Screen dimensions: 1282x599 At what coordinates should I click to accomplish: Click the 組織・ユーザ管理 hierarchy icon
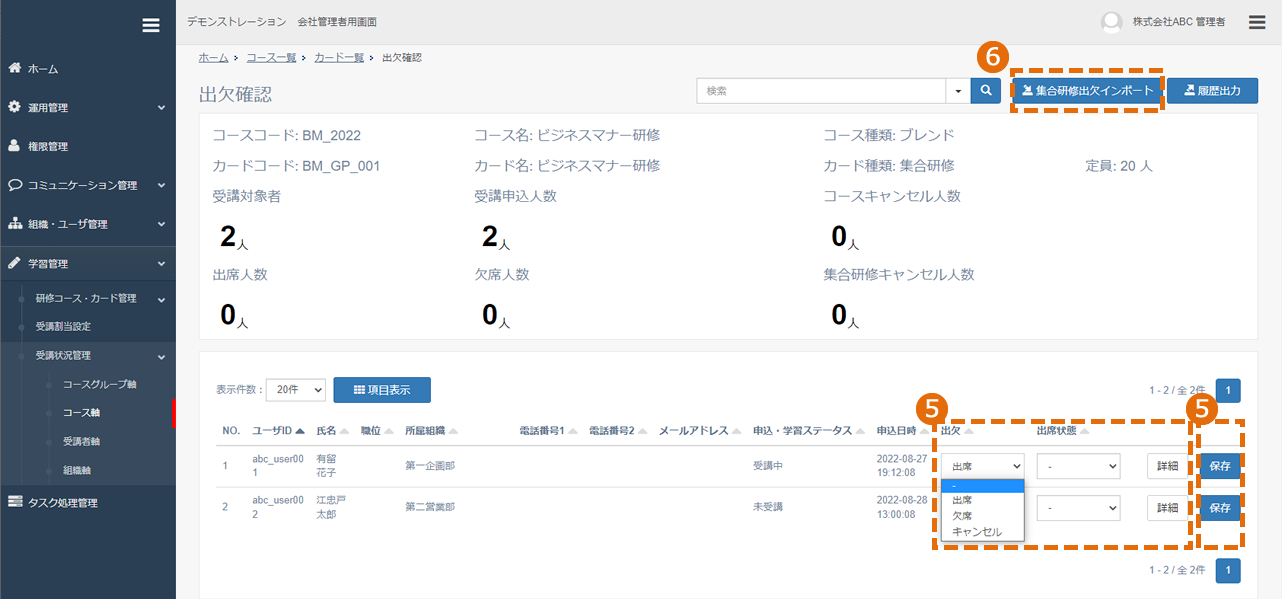pos(15,224)
